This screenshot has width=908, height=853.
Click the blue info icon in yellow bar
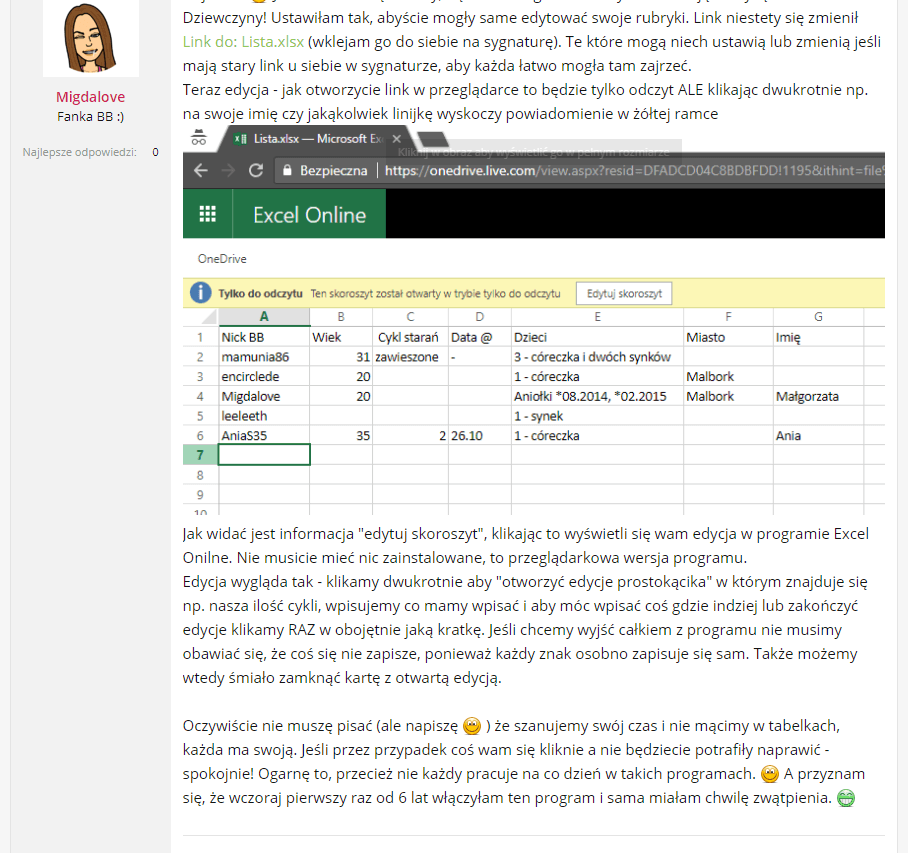tap(200, 293)
